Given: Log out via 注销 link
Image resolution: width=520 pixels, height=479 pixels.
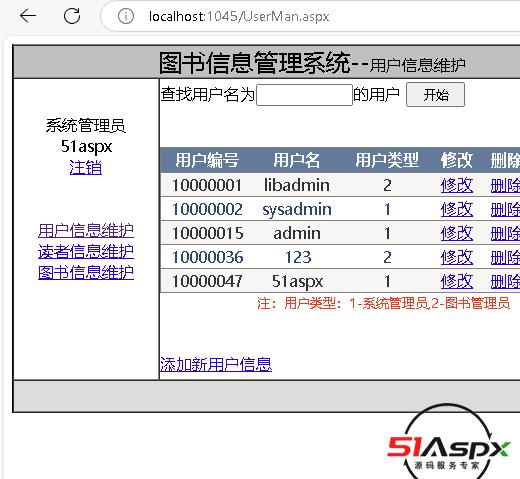Looking at the screenshot, I should 86,167.
